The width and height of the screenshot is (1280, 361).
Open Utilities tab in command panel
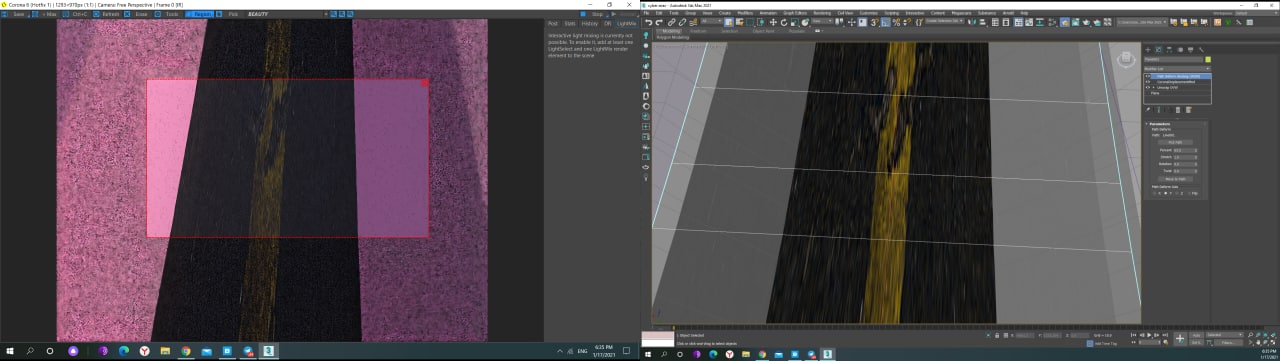point(1201,49)
